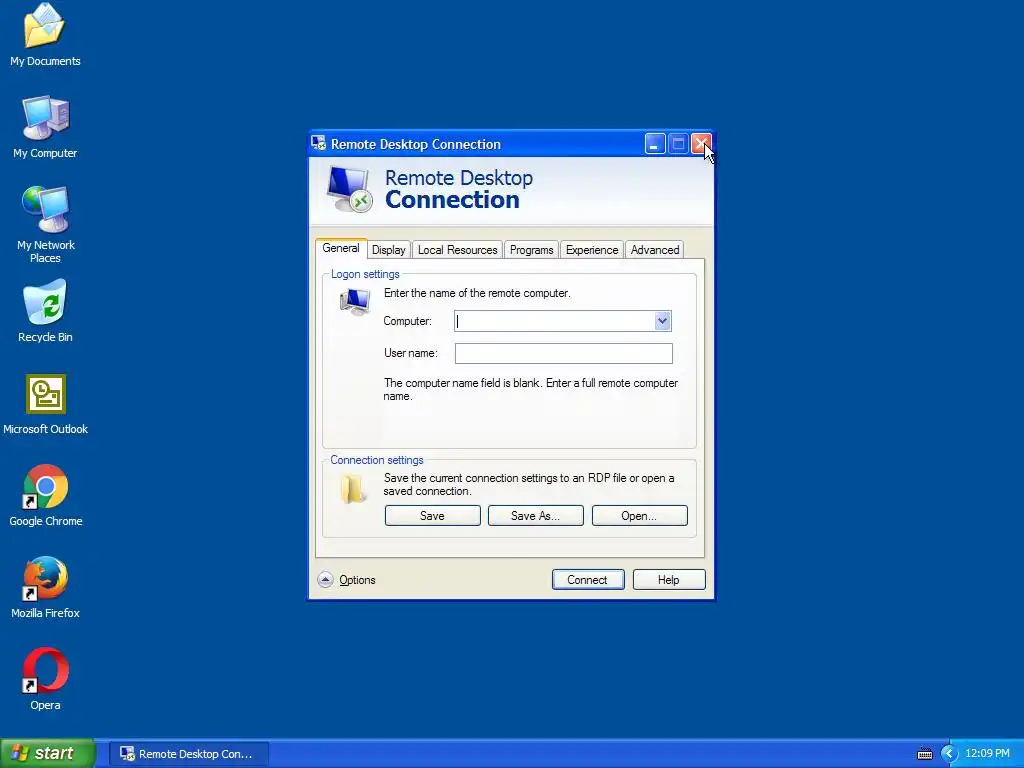Switch to the Experience tab
This screenshot has height=768, width=1024.
592,249
